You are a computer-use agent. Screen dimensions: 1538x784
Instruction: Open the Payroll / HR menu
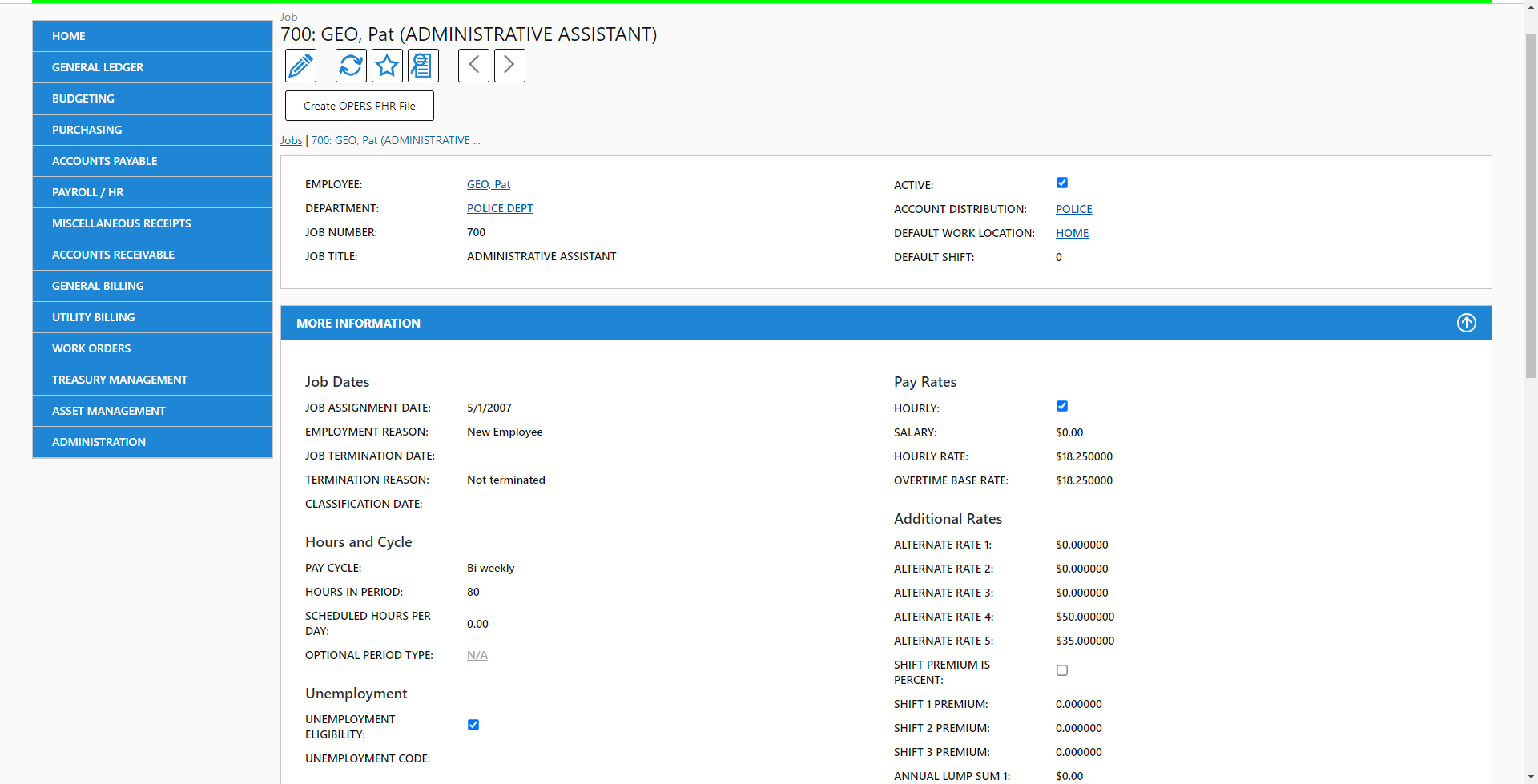click(152, 192)
